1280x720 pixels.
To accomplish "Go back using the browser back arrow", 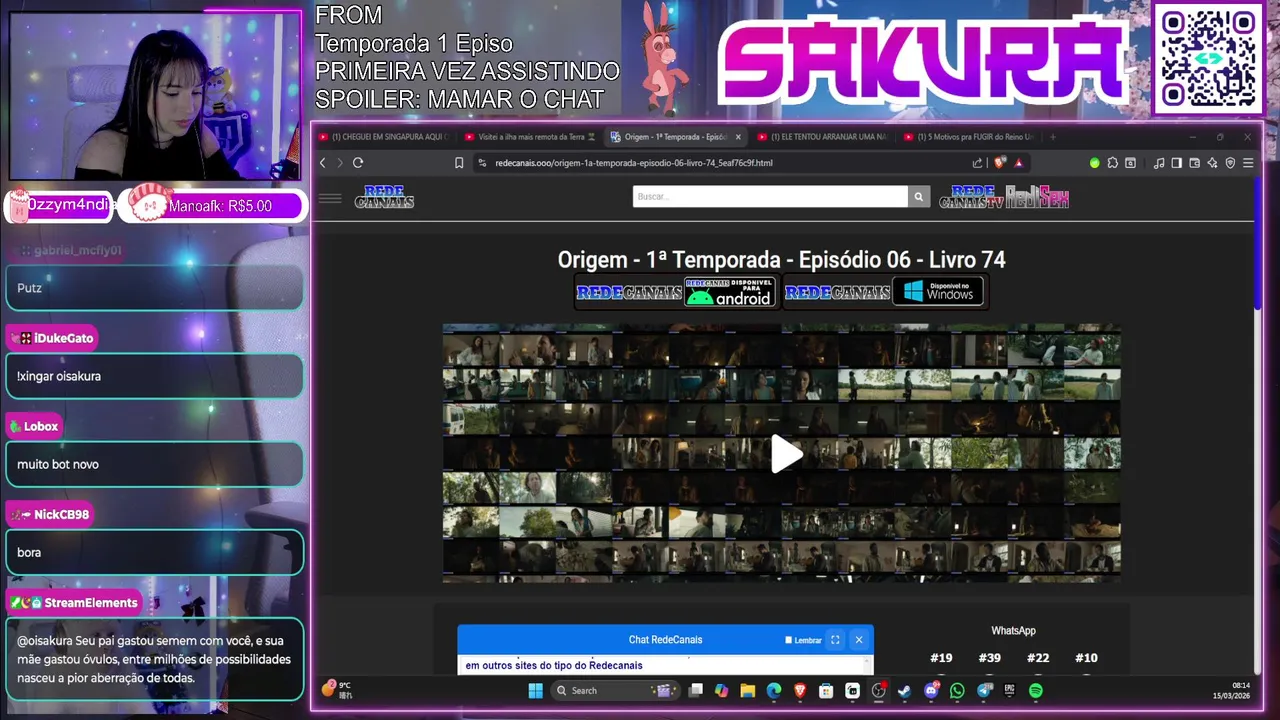I will click(x=322, y=163).
